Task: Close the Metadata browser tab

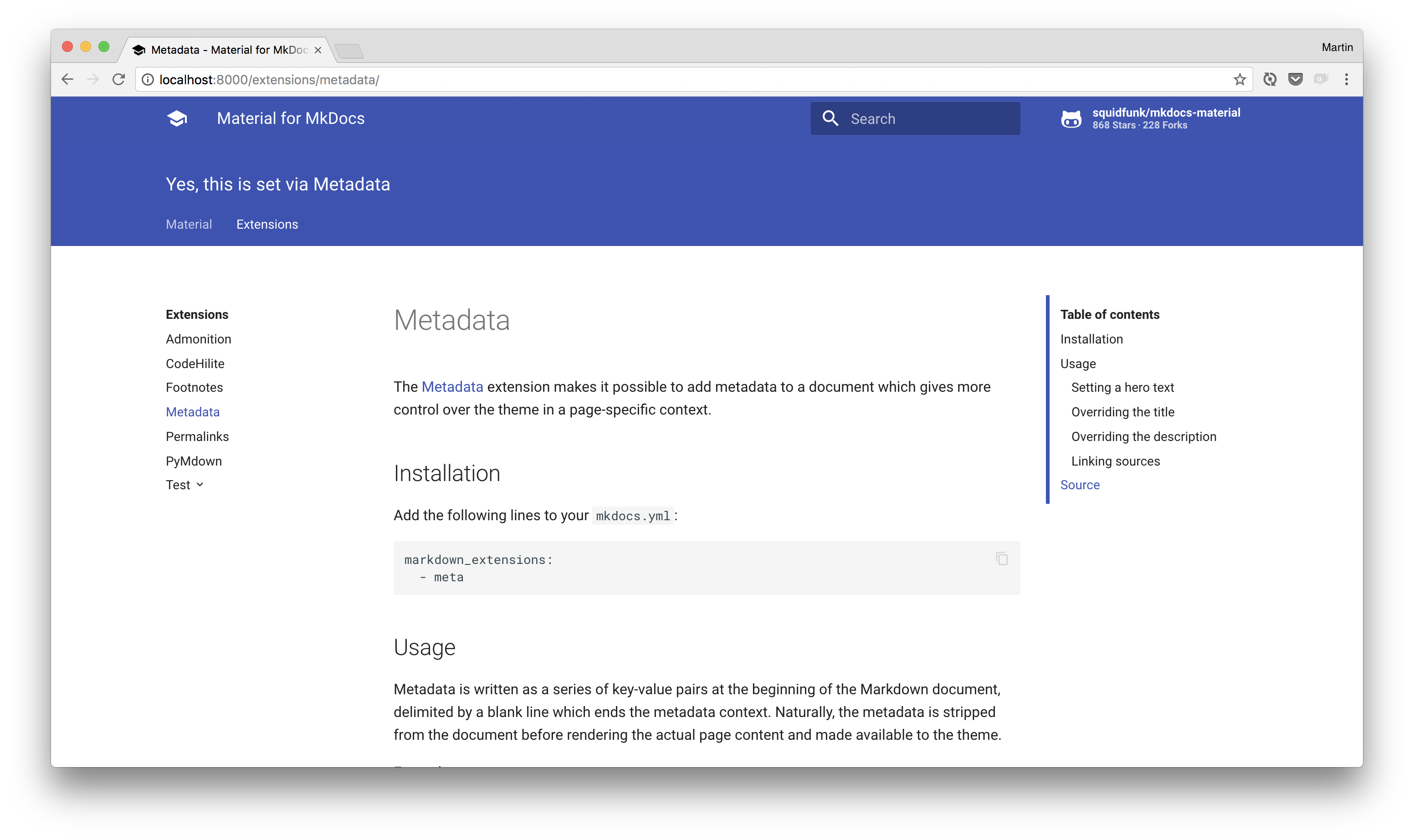Action: coord(318,51)
